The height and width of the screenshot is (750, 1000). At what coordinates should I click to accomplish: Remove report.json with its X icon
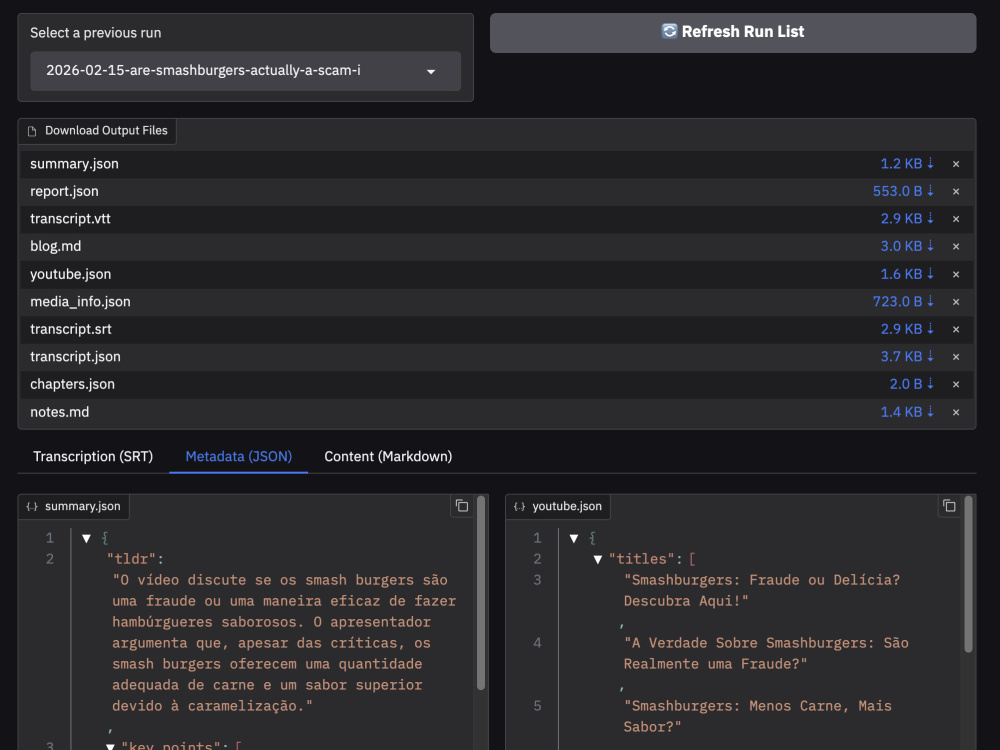956,192
